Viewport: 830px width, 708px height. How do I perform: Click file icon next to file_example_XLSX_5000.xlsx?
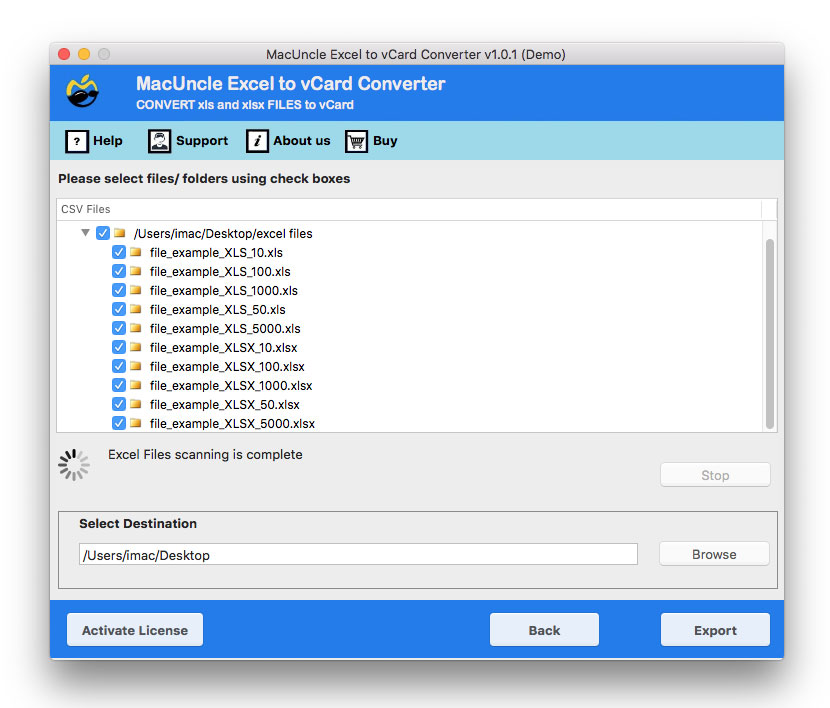pyautogui.click(x=135, y=423)
